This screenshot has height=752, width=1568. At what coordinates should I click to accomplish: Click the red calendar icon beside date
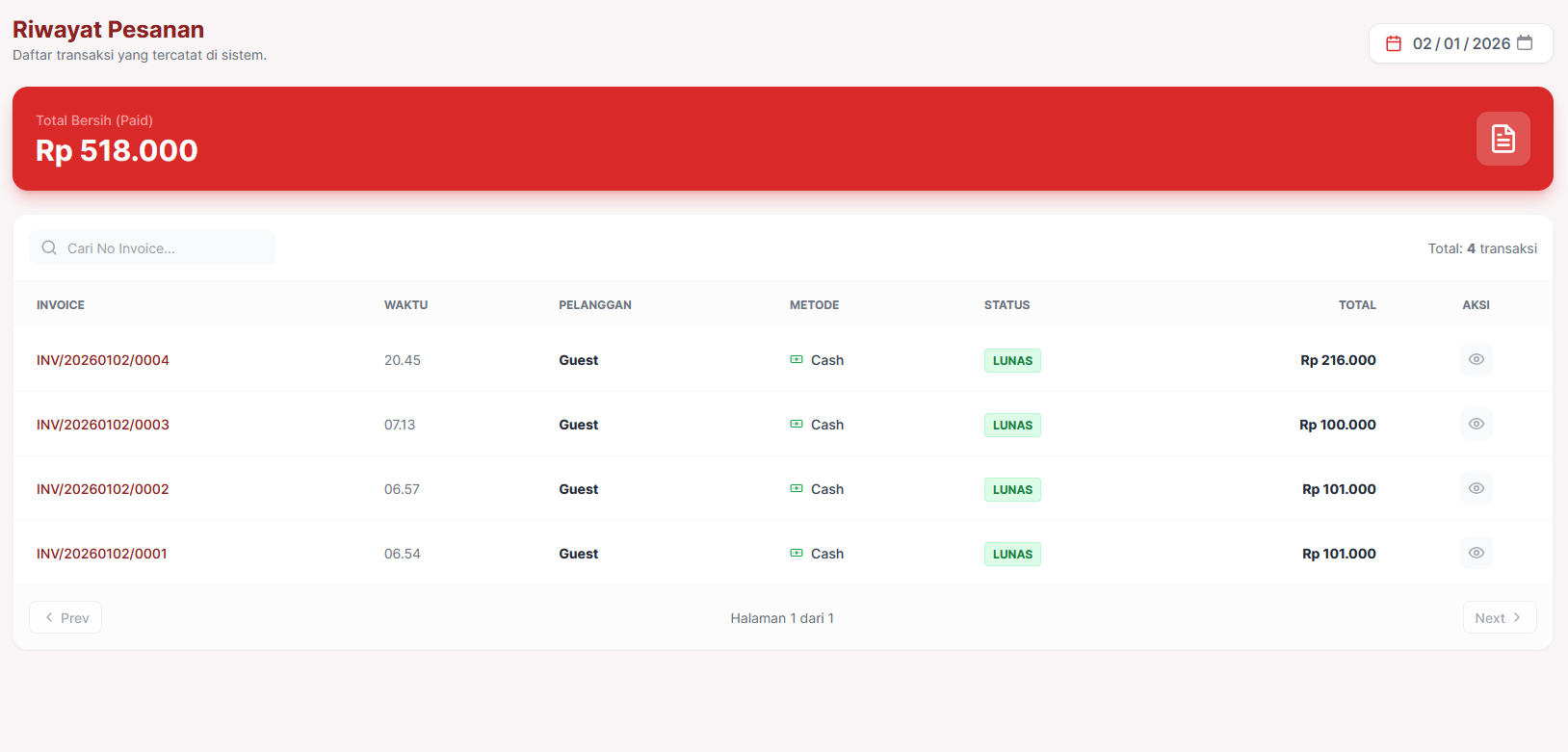click(1393, 43)
